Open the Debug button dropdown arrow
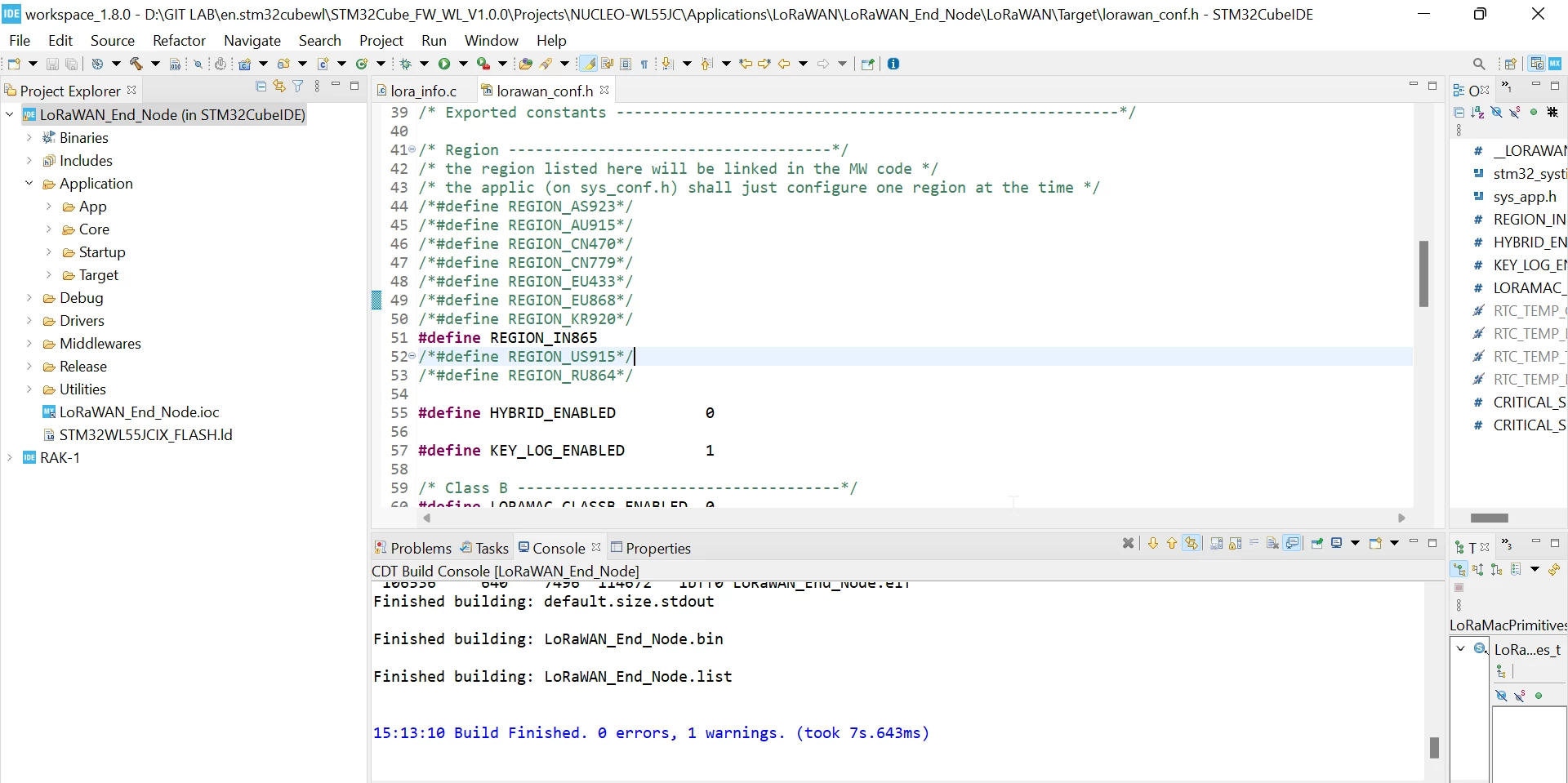This screenshot has width=1568, height=783. [x=424, y=64]
